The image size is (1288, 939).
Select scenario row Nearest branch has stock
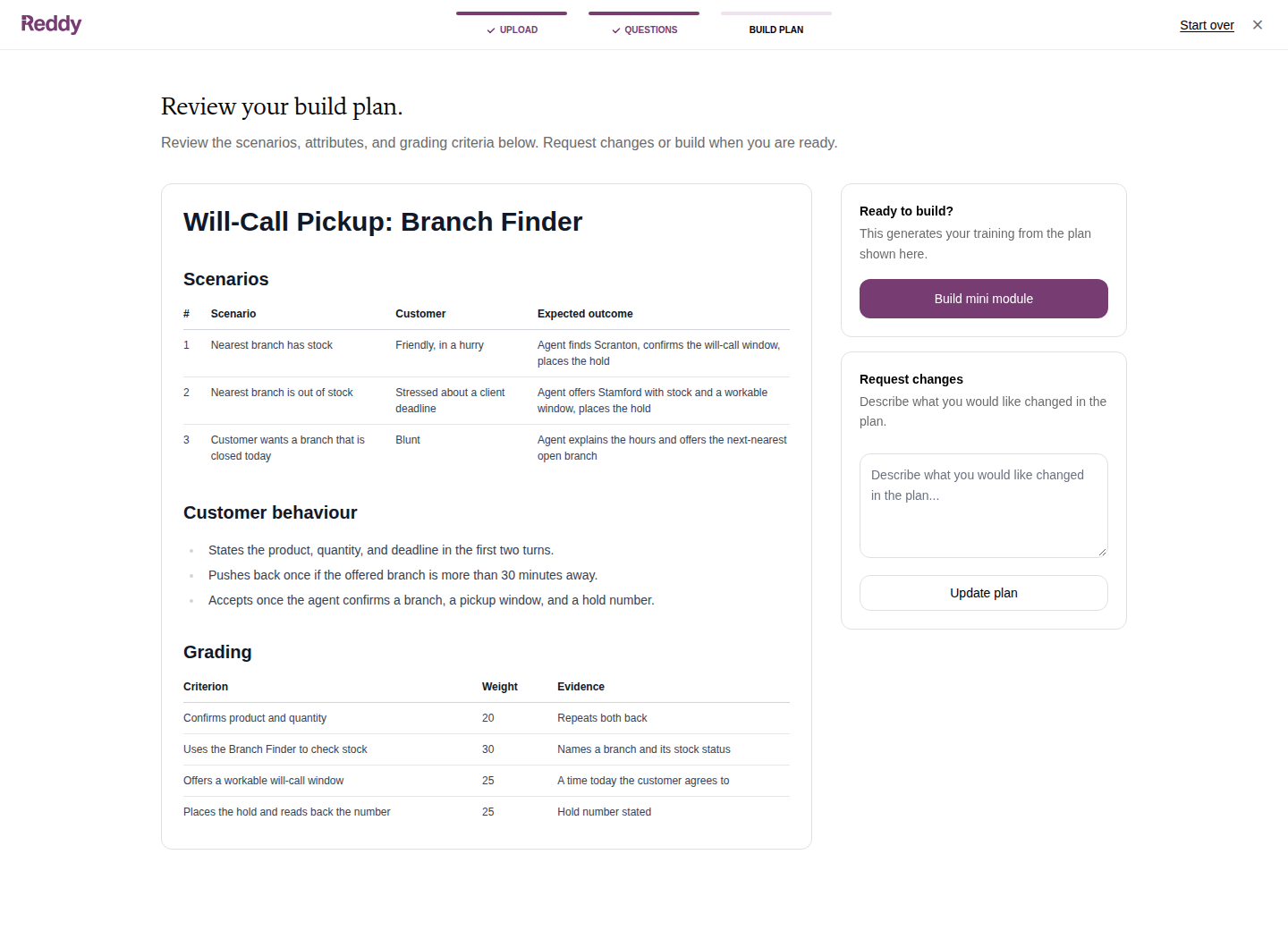point(487,353)
